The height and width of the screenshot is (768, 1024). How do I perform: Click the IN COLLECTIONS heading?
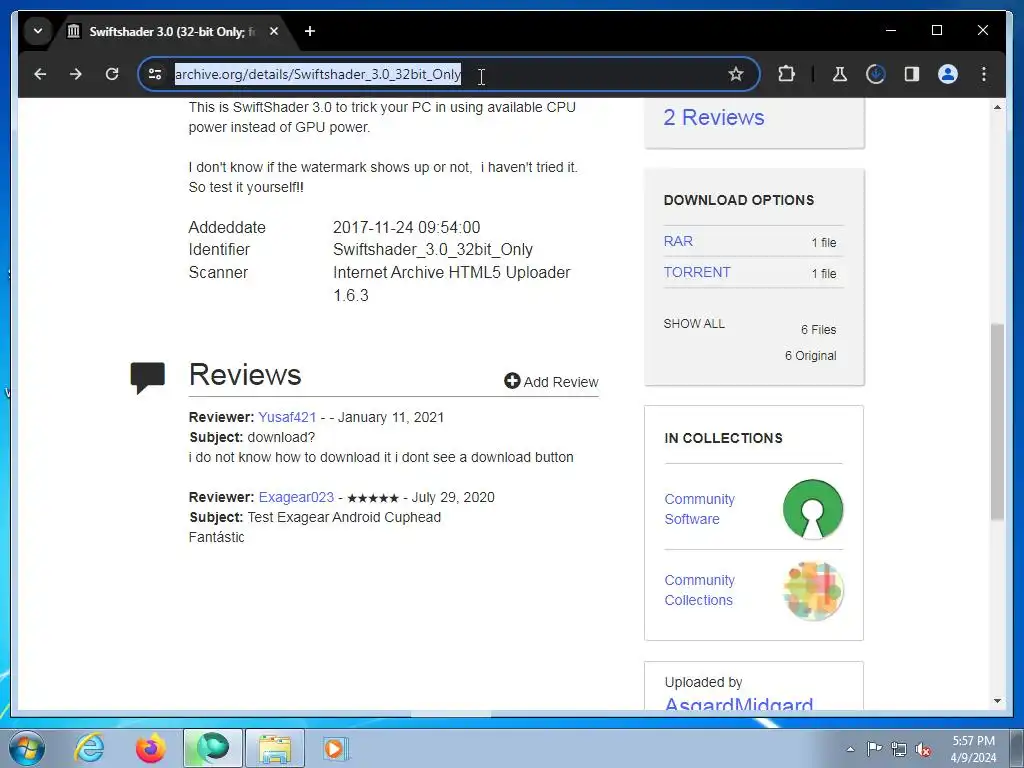point(723,438)
